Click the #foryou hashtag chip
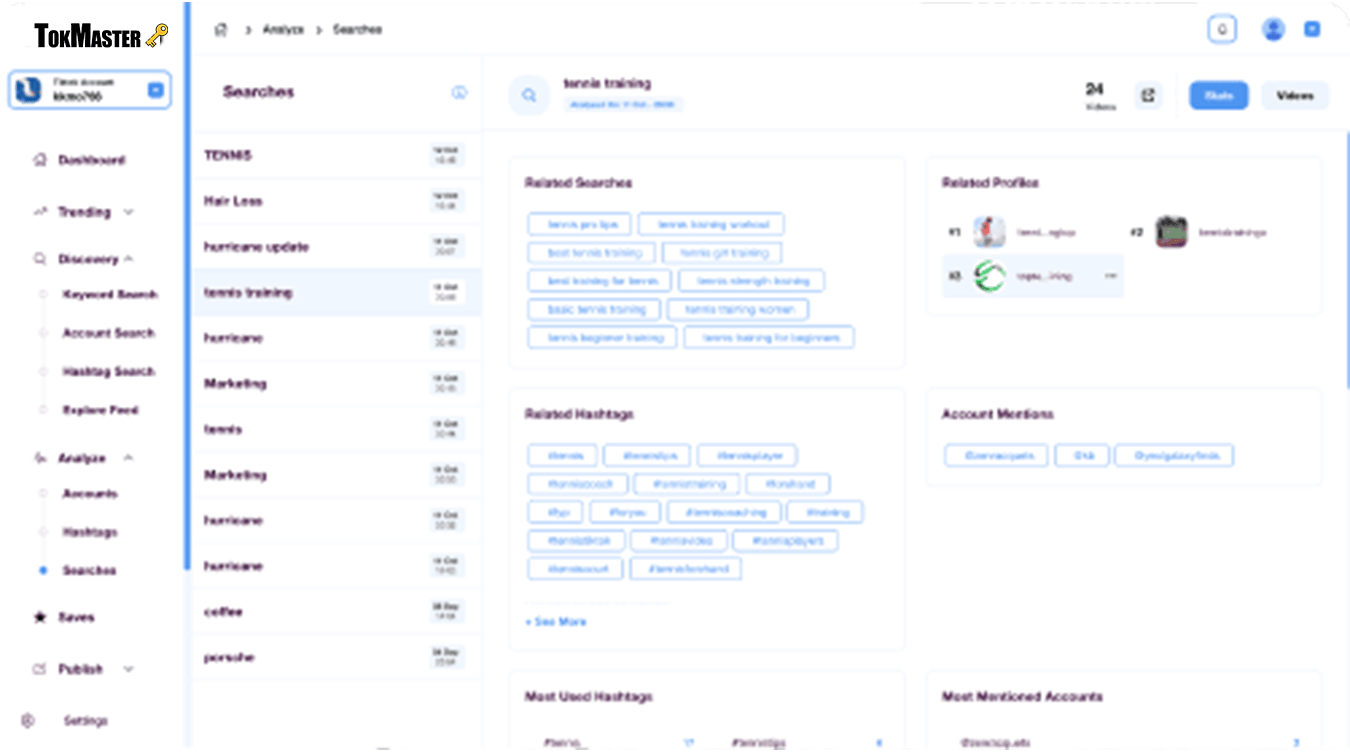This screenshot has height=752, width=1350. [625, 512]
